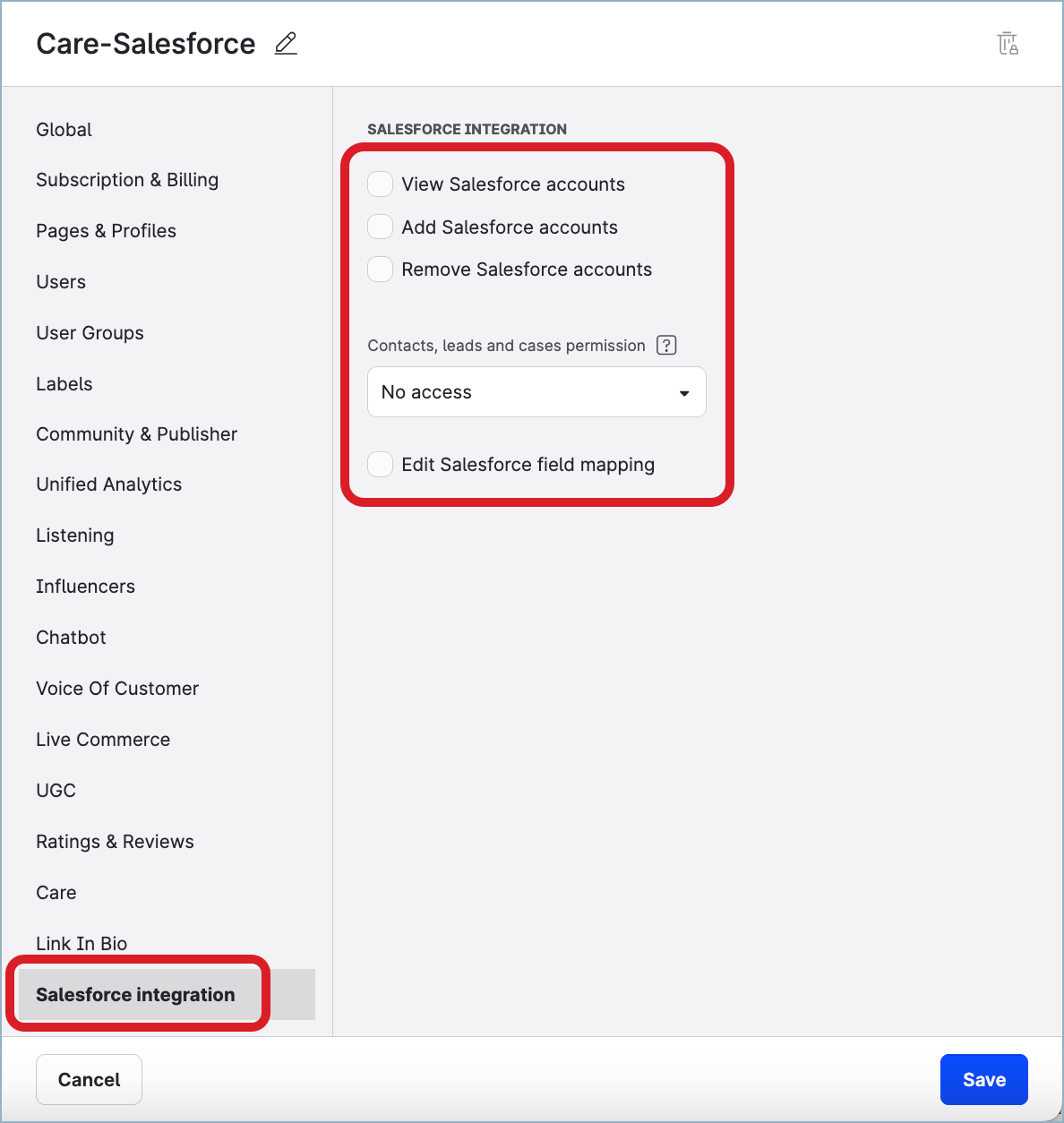
Task: Click the pencil icon to rename Care-Salesforce
Action: point(285,43)
